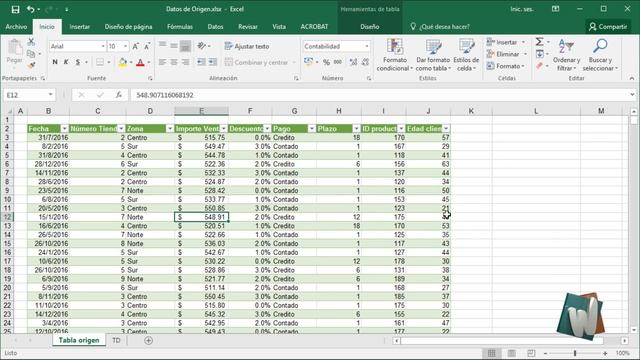Click the Paste (Pegar) clipboard icon
Screen dimensions: 640x360
click(15, 47)
